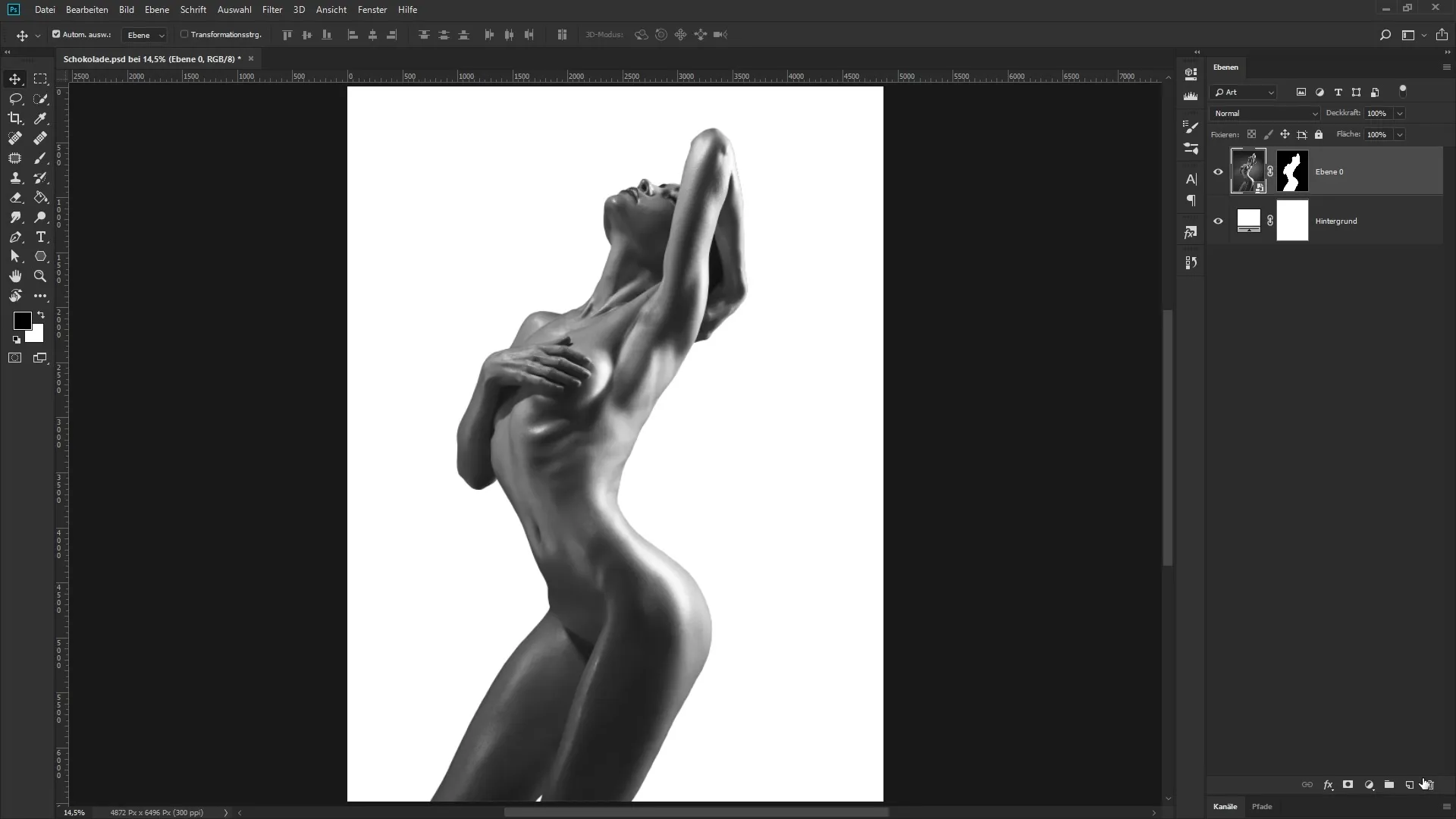The image size is (1456, 819).
Task: Add a layer mask icon
Action: pos(1348,785)
